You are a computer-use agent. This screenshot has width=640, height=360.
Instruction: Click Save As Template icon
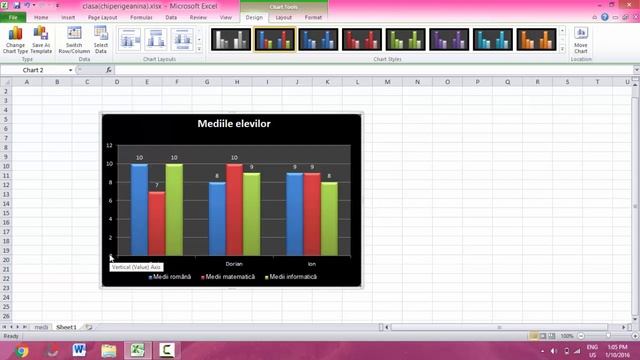(41, 40)
